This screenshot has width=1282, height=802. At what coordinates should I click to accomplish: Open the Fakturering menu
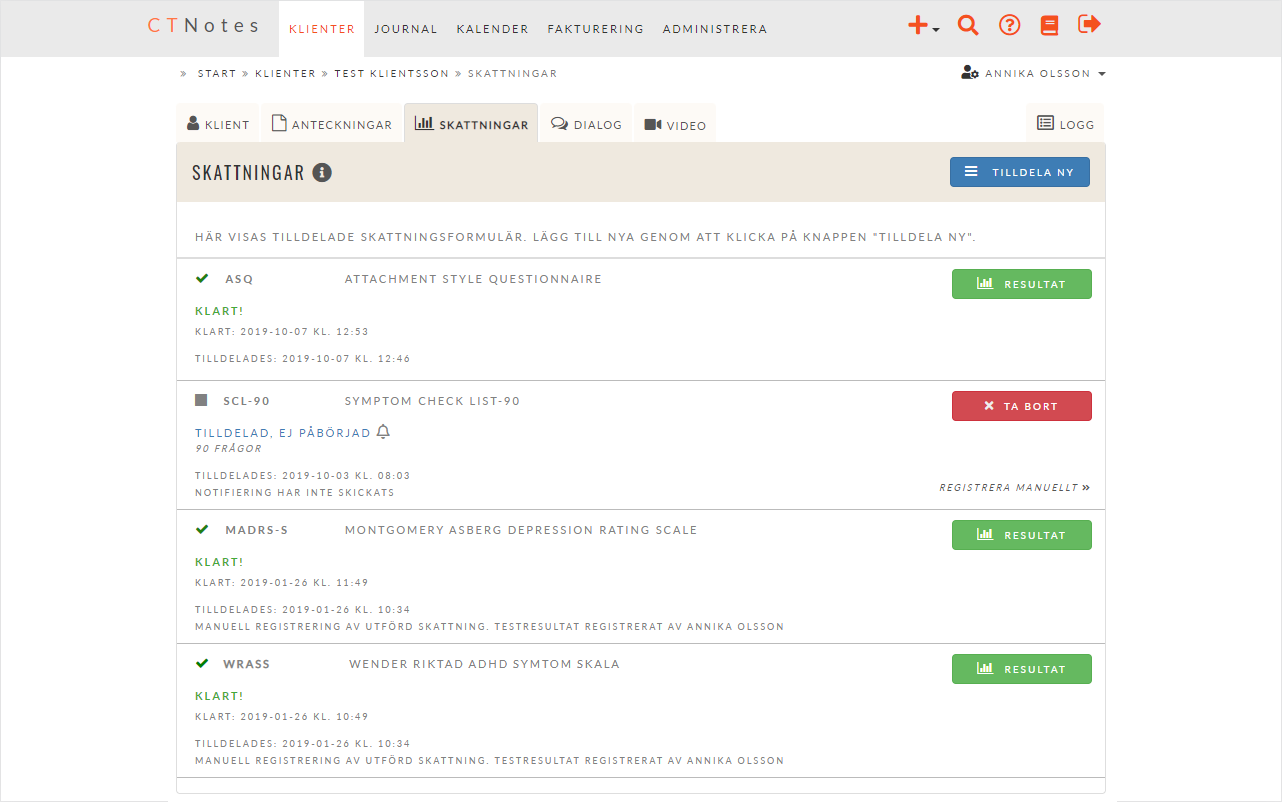(x=595, y=29)
